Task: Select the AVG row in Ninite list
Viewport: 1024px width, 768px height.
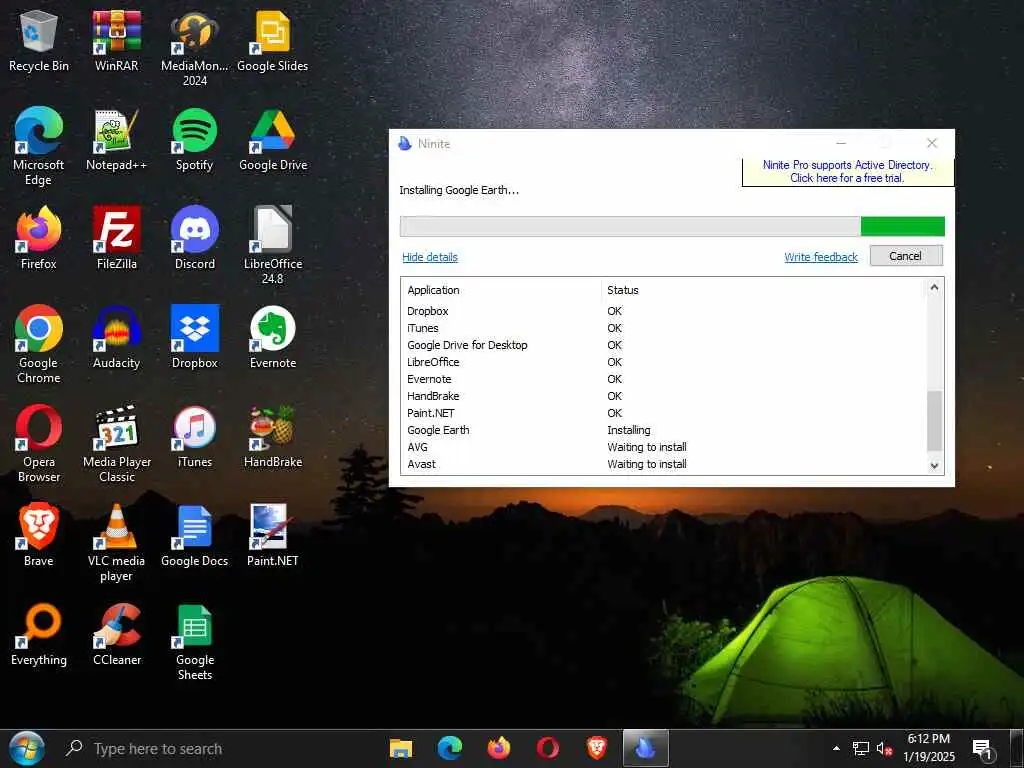Action: tap(664, 447)
